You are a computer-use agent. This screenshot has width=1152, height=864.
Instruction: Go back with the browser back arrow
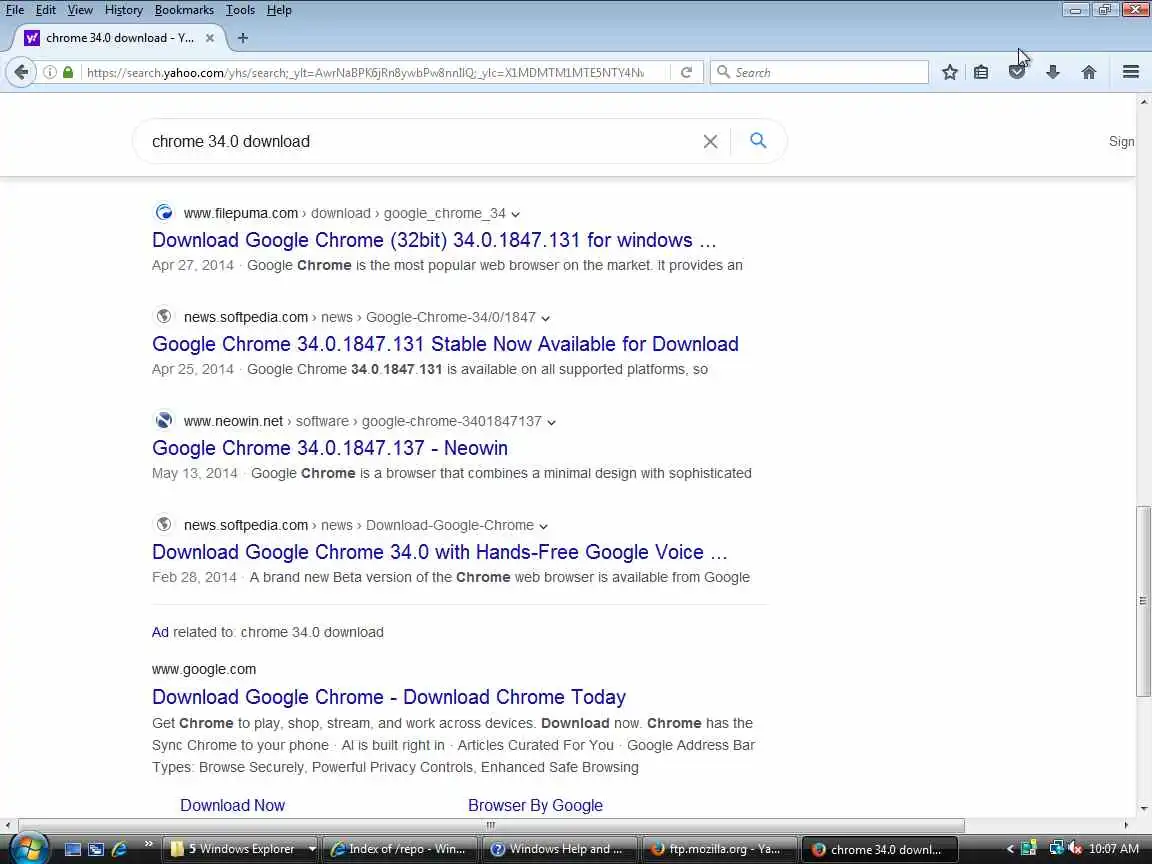[21, 72]
